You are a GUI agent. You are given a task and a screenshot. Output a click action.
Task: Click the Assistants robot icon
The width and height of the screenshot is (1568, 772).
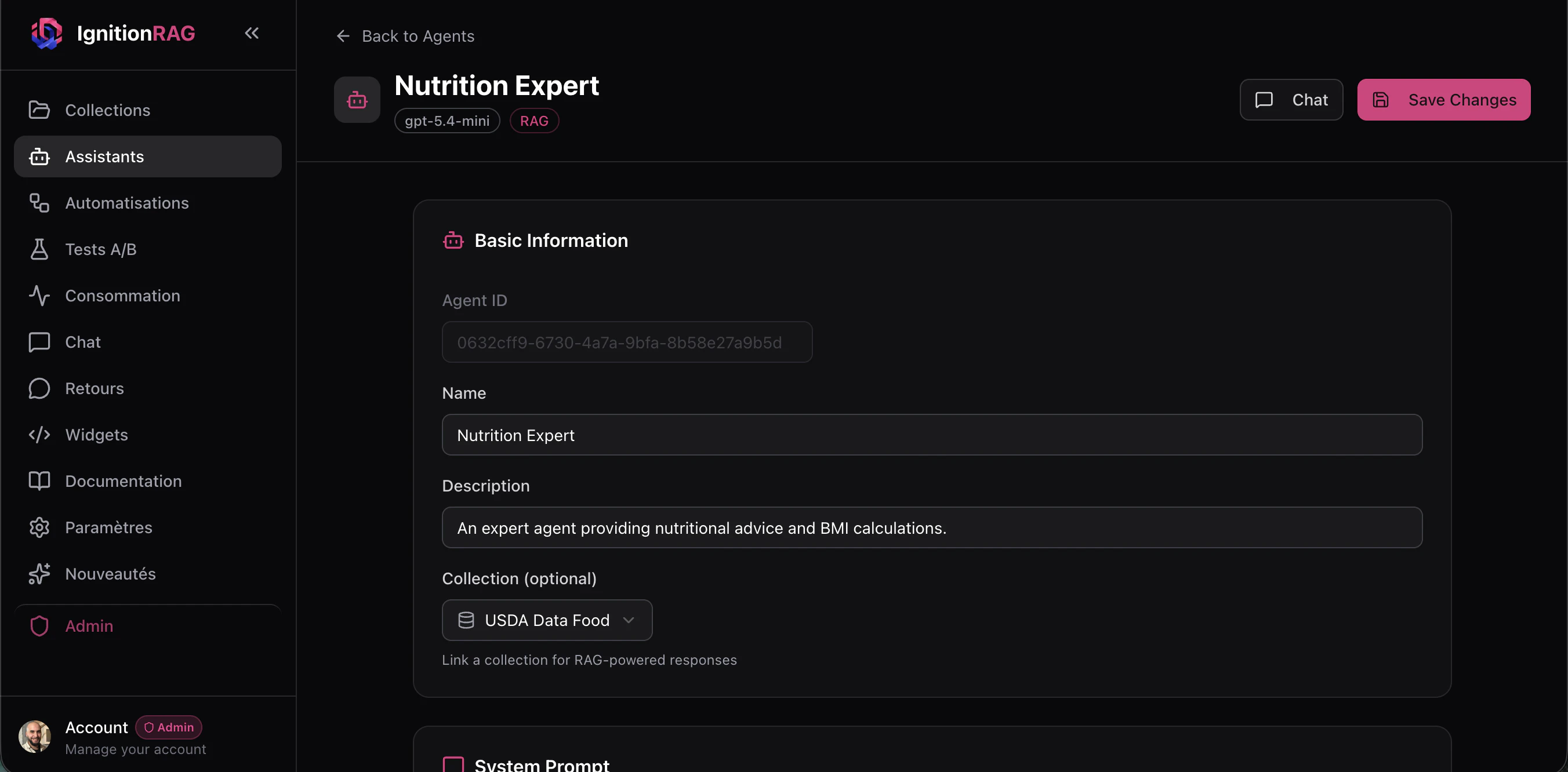[39, 156]
